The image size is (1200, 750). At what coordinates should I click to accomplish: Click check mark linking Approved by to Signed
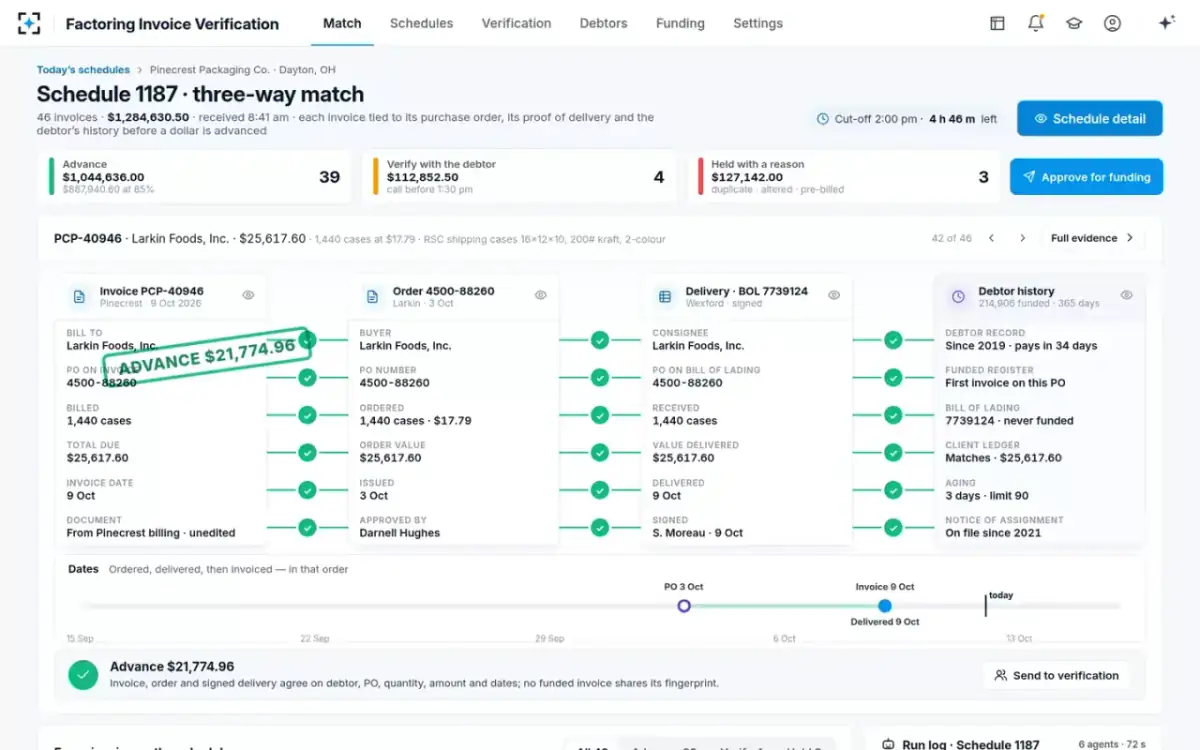(x=600, y=527)
